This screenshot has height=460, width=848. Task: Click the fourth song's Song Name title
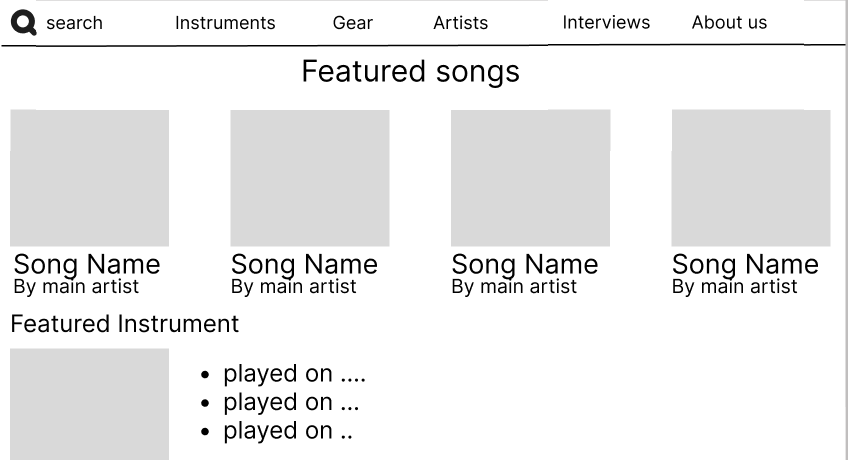point(745,264)
